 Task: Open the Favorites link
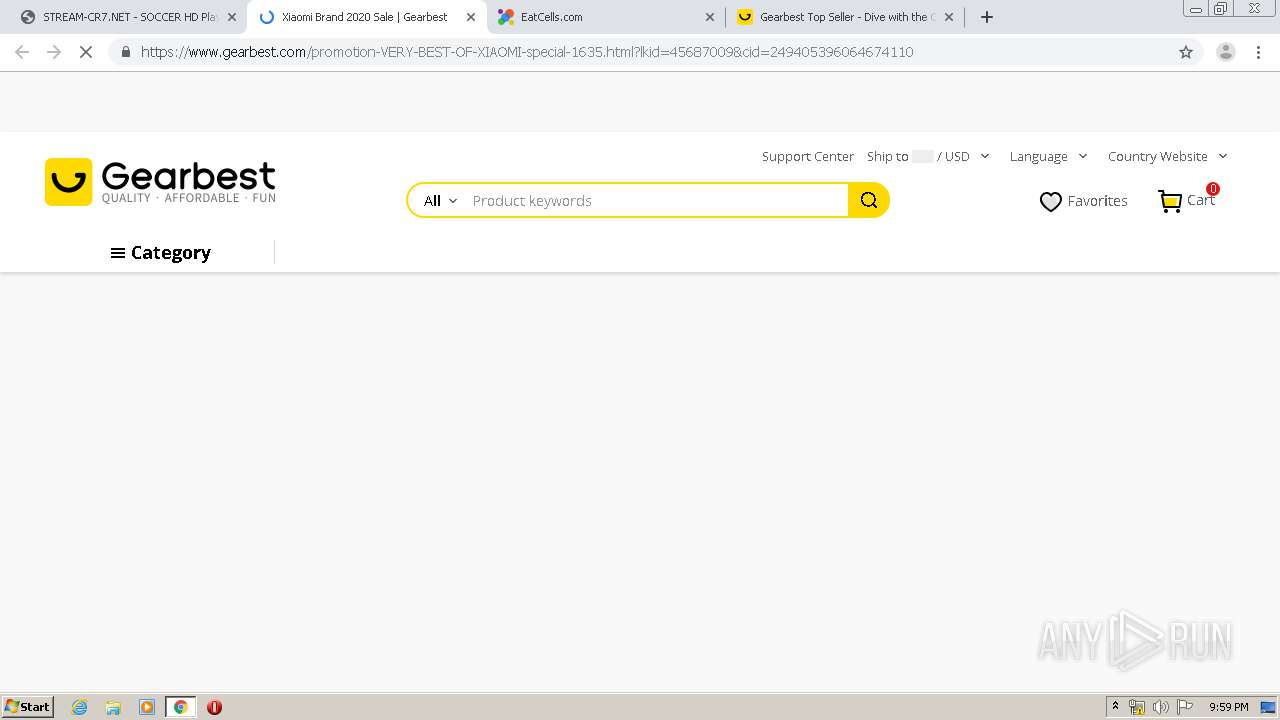(1097, 201)
